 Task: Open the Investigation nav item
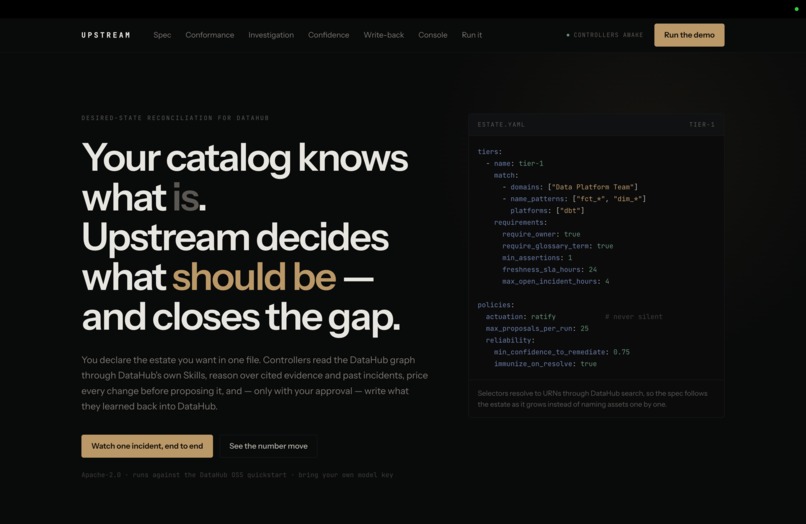[271, 35]
